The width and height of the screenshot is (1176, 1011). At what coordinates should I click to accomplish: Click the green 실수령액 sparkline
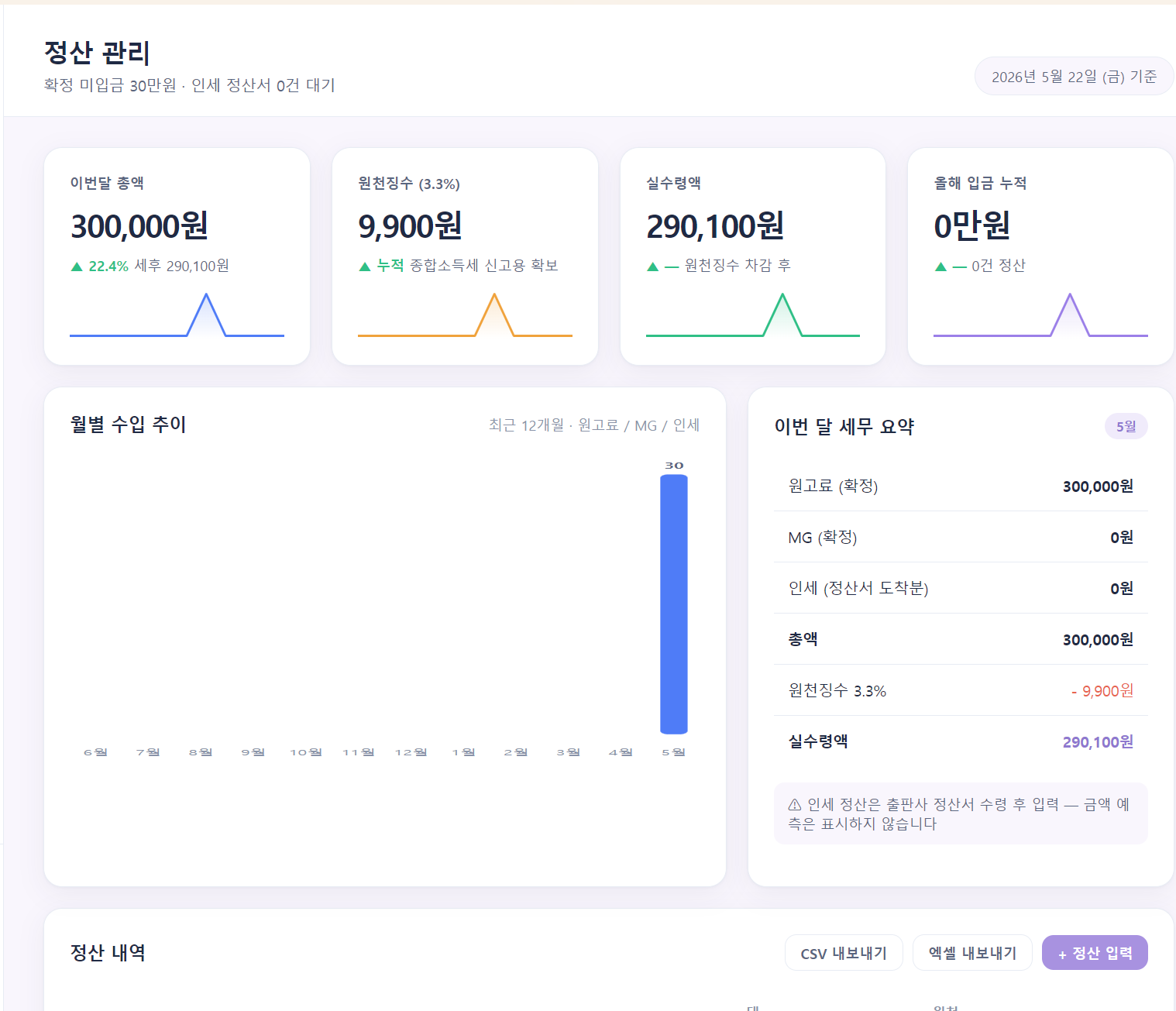point(753,315)
